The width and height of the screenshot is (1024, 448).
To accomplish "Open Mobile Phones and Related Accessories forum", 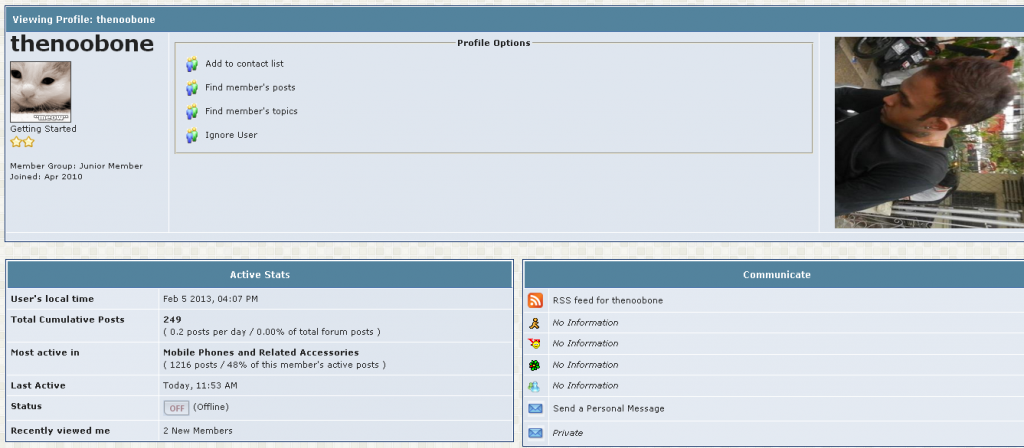I will (260, 353).
